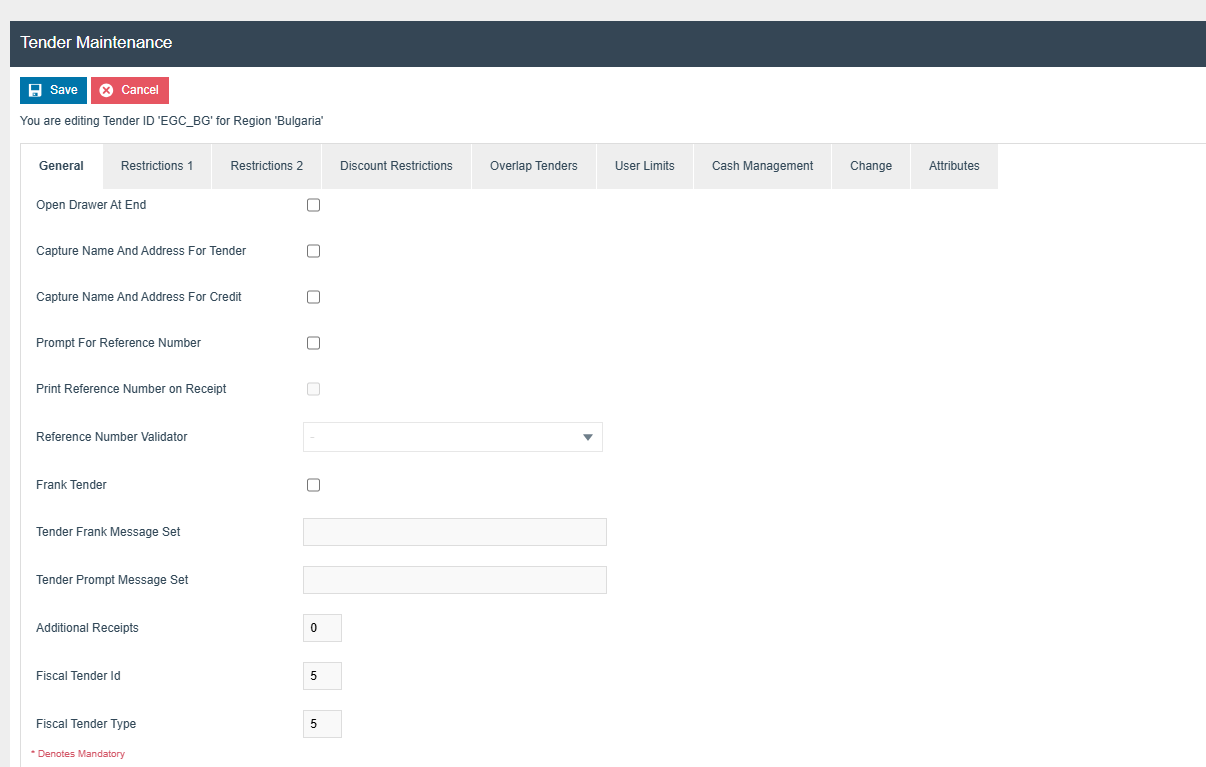Click the floppy disk Save icon

coord(35,90)
